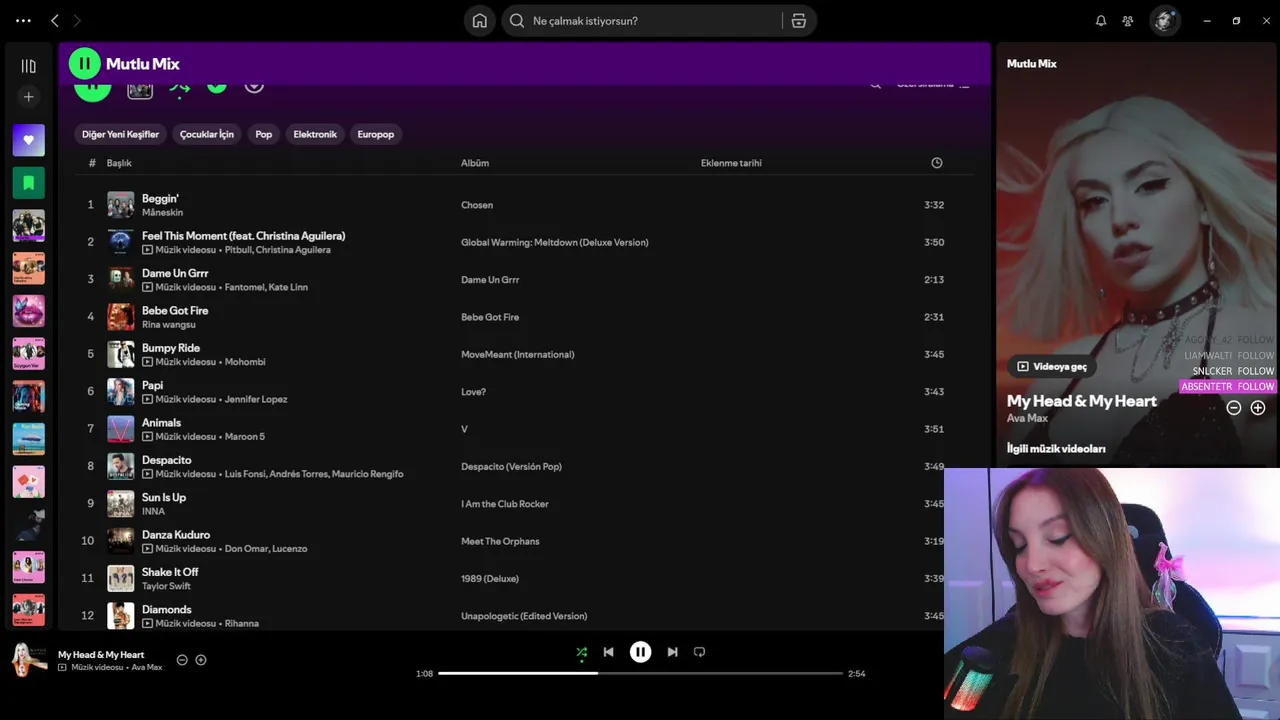Go to the Home screen
1280x720 pixels.
(480, 21)
